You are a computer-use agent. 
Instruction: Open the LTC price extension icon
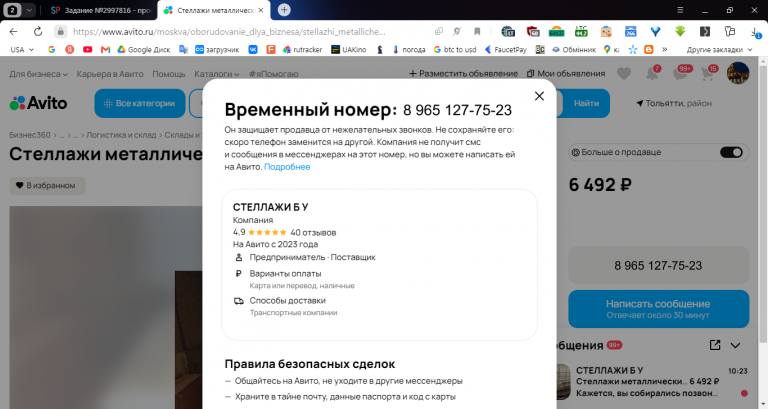[x=581, y=31]
